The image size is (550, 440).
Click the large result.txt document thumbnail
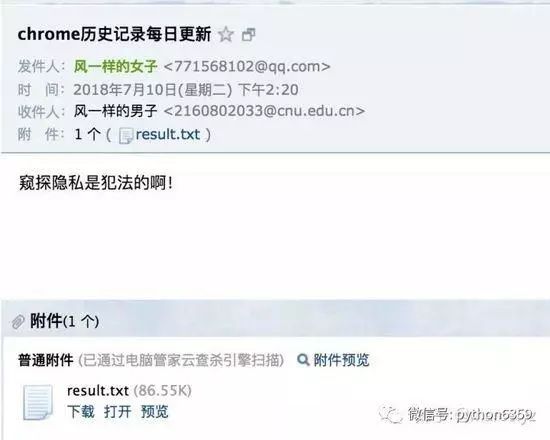tap(38, 402)
